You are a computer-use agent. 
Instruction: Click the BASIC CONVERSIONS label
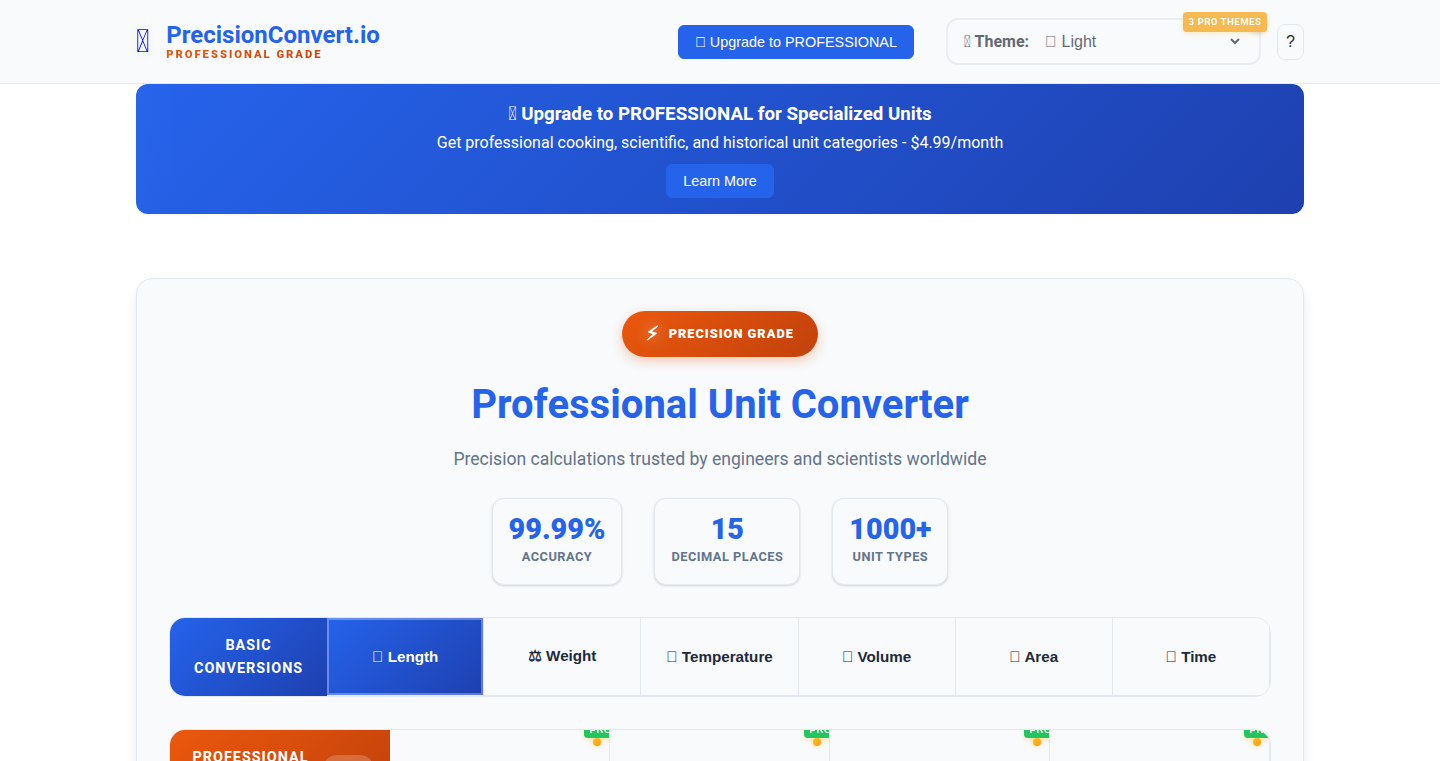tap(248, 656)
